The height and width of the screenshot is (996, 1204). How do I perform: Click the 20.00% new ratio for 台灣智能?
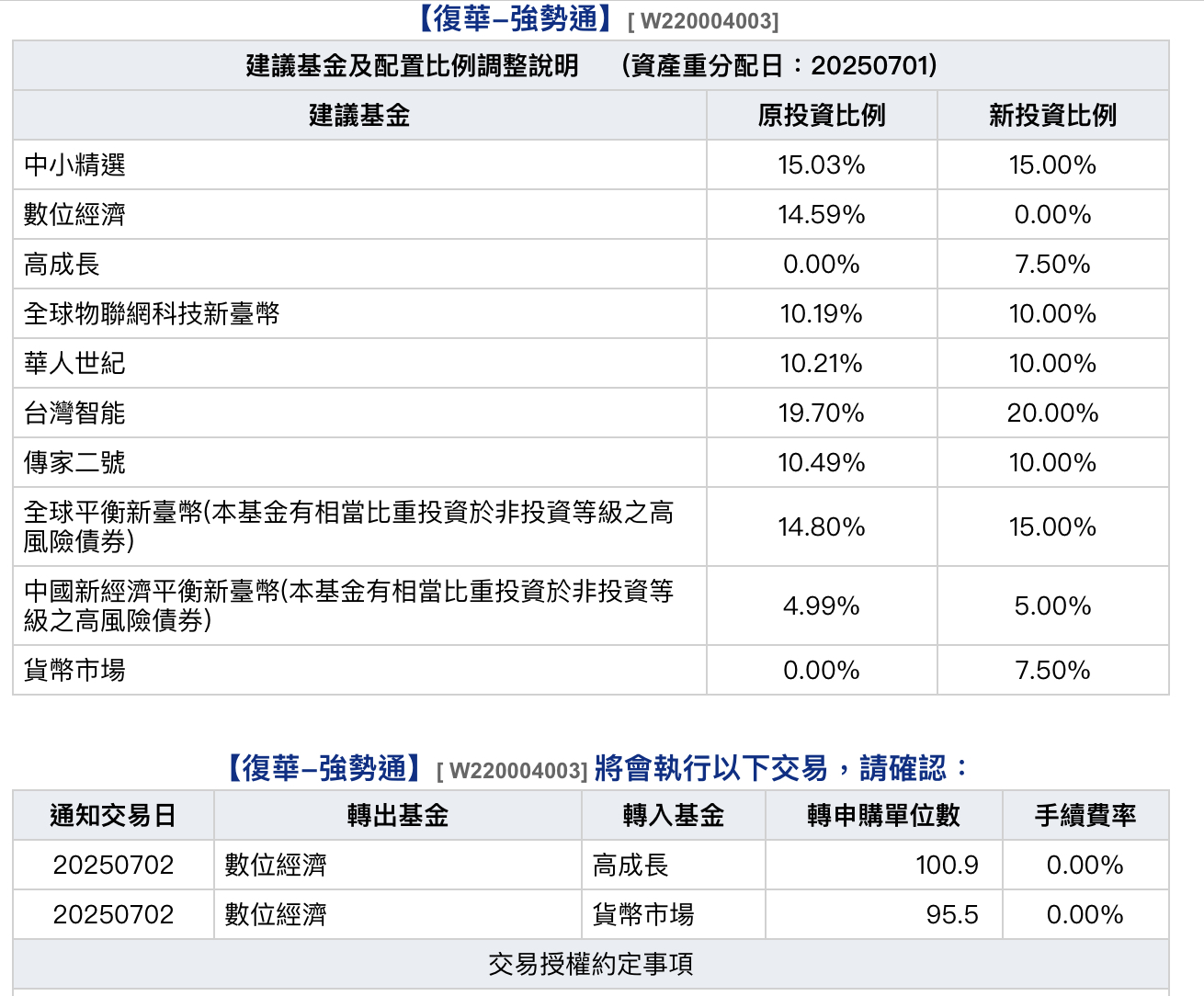click(x=1052, y=413)
